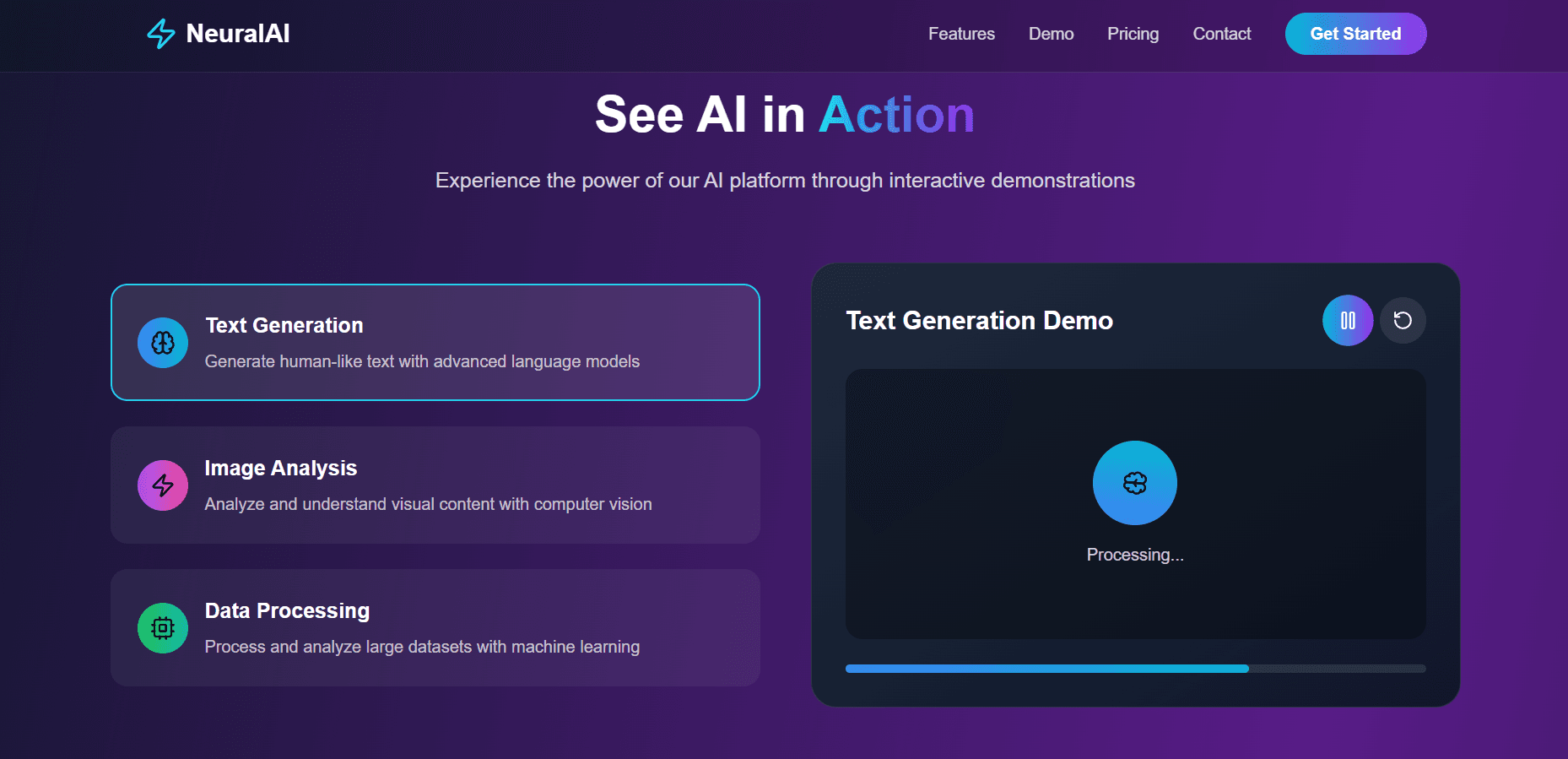
Task: Open the Contact nav link
Action: [1221, 34]
